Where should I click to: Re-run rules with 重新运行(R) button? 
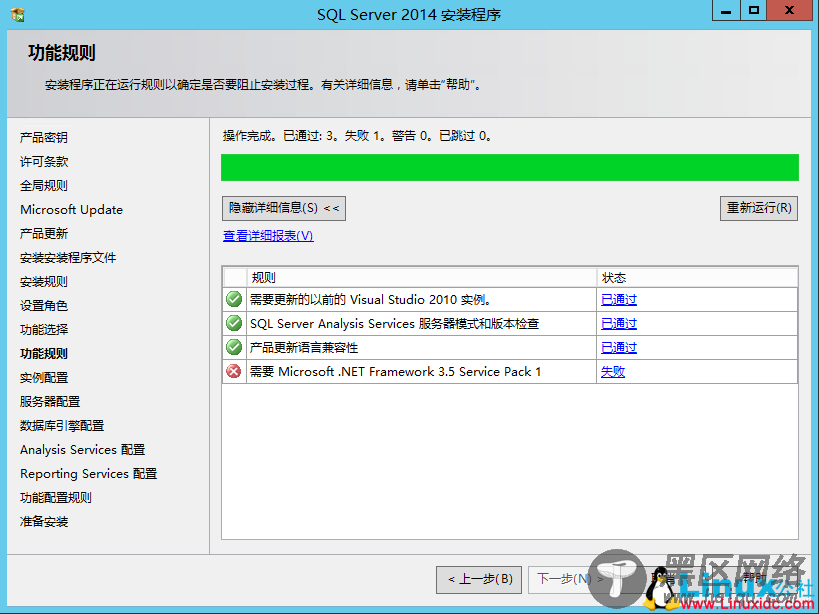[x=758, y=208]
